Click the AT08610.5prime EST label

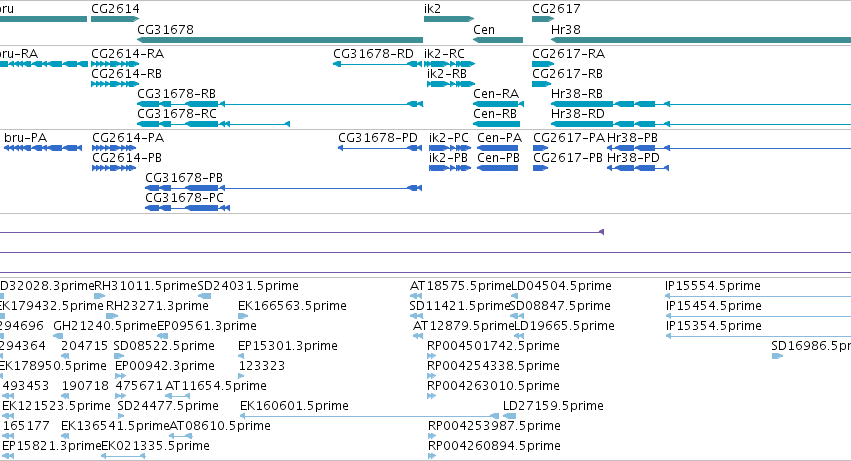coord(220,426)
